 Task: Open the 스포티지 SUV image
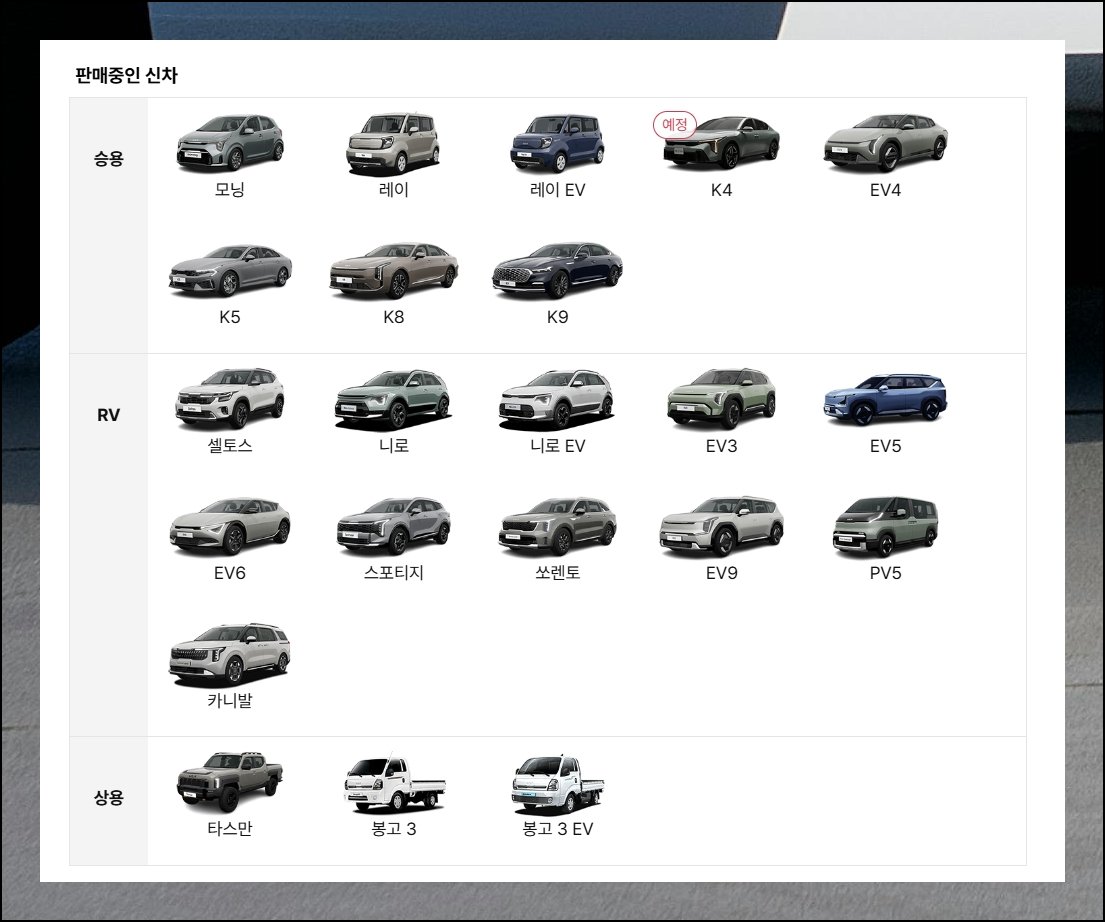point(393,527)
